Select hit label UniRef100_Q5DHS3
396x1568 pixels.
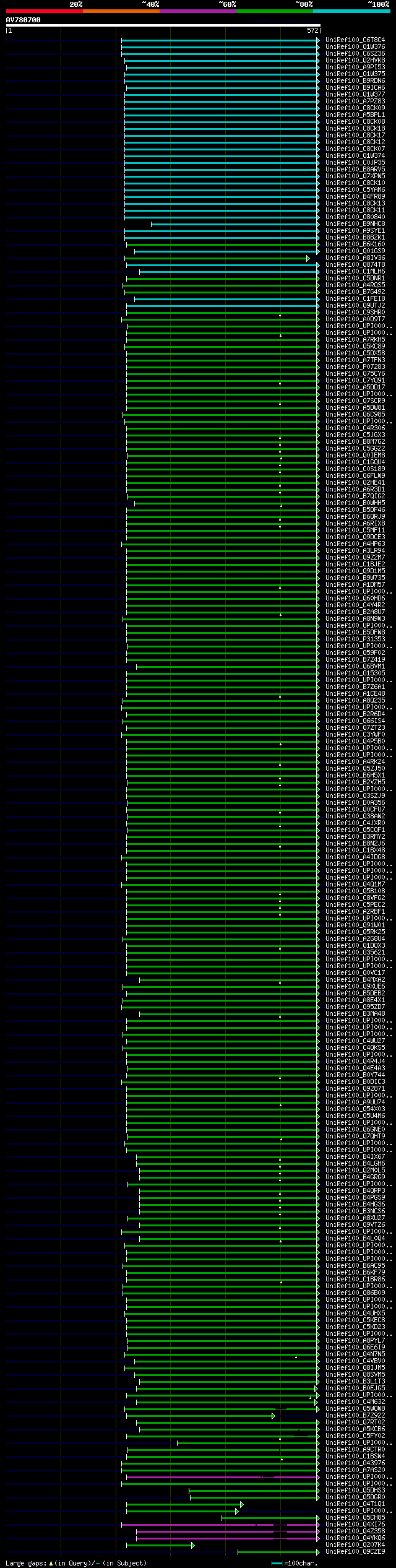click(355, 1491)
